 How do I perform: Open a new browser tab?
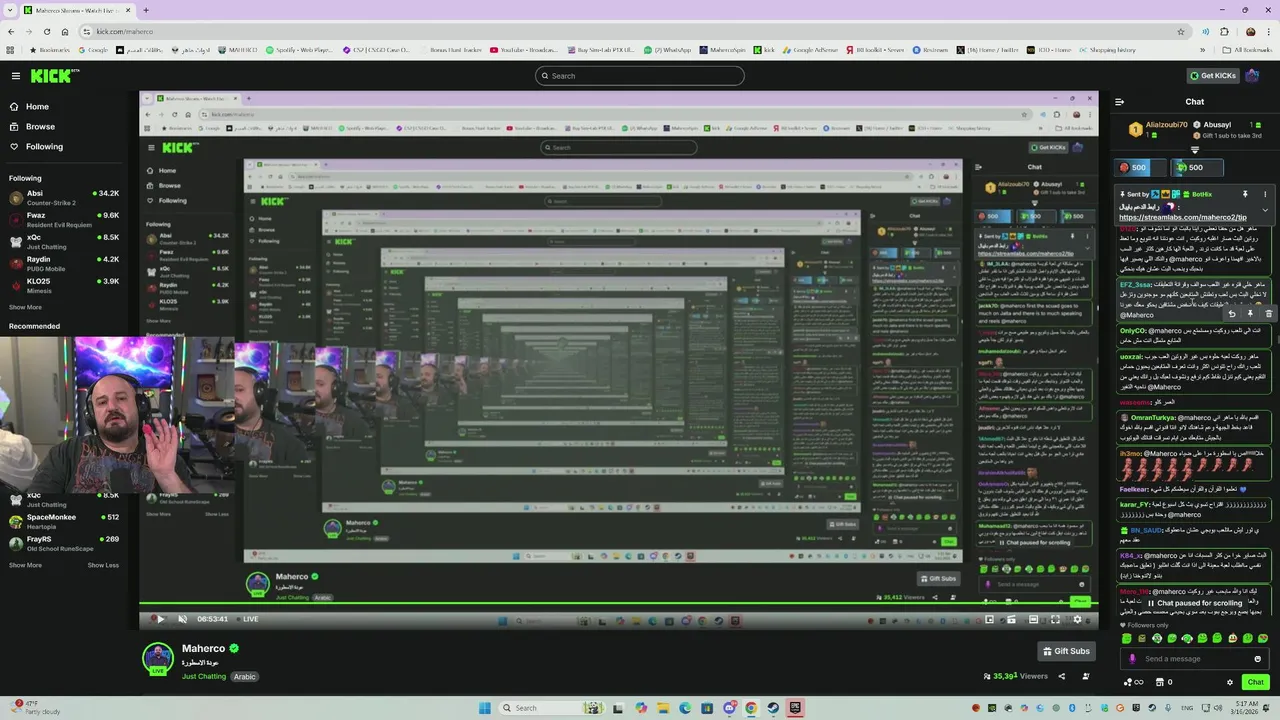click(x=146, y=10)
